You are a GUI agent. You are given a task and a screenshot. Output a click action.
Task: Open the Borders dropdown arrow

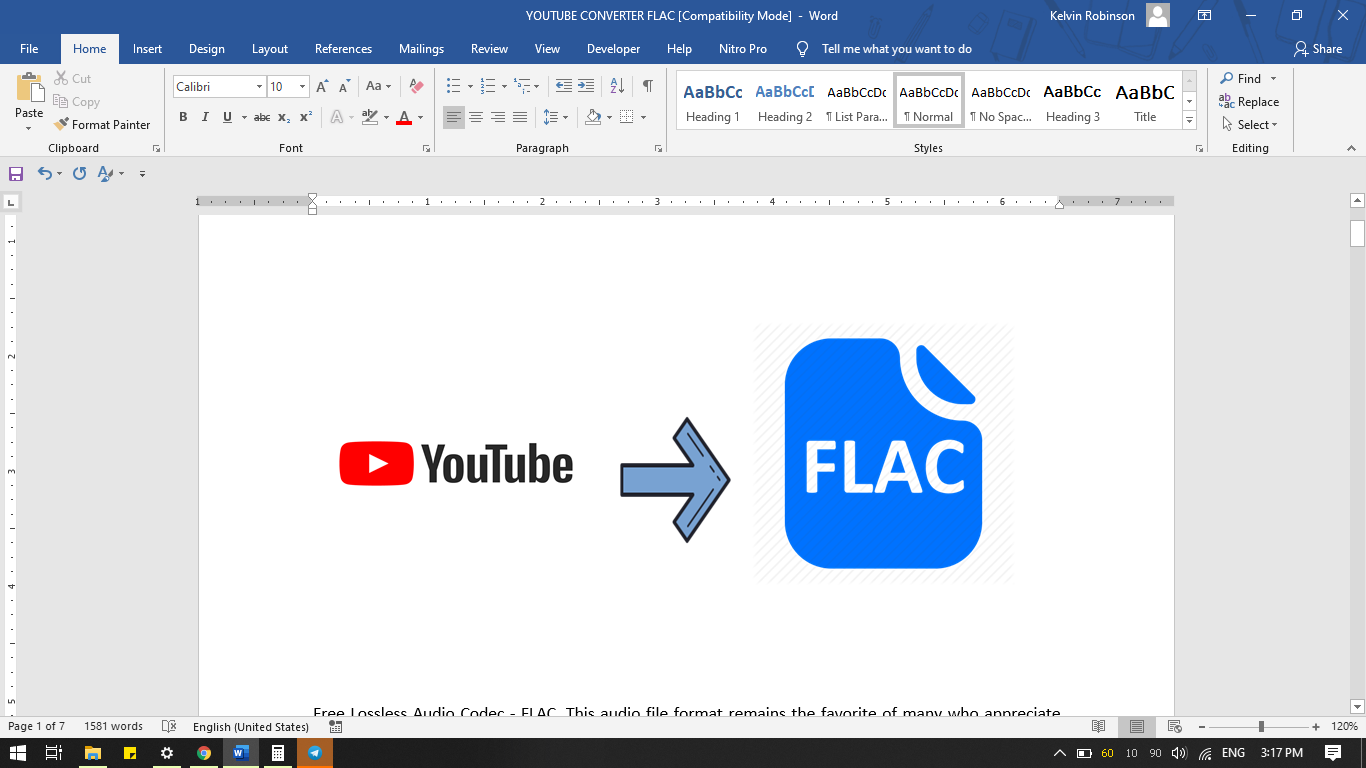[x=643, y=117]
